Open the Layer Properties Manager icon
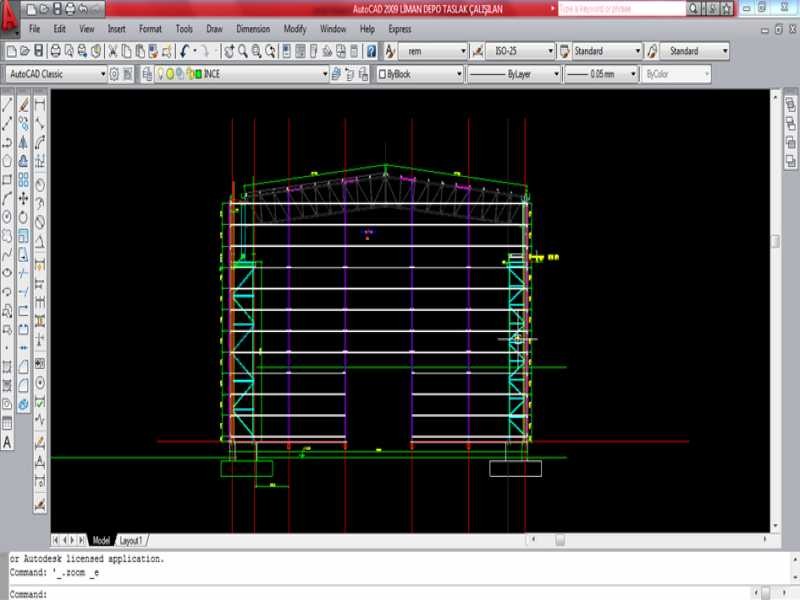The height and width of the screenshot is (600, 800). pos(146,74)
